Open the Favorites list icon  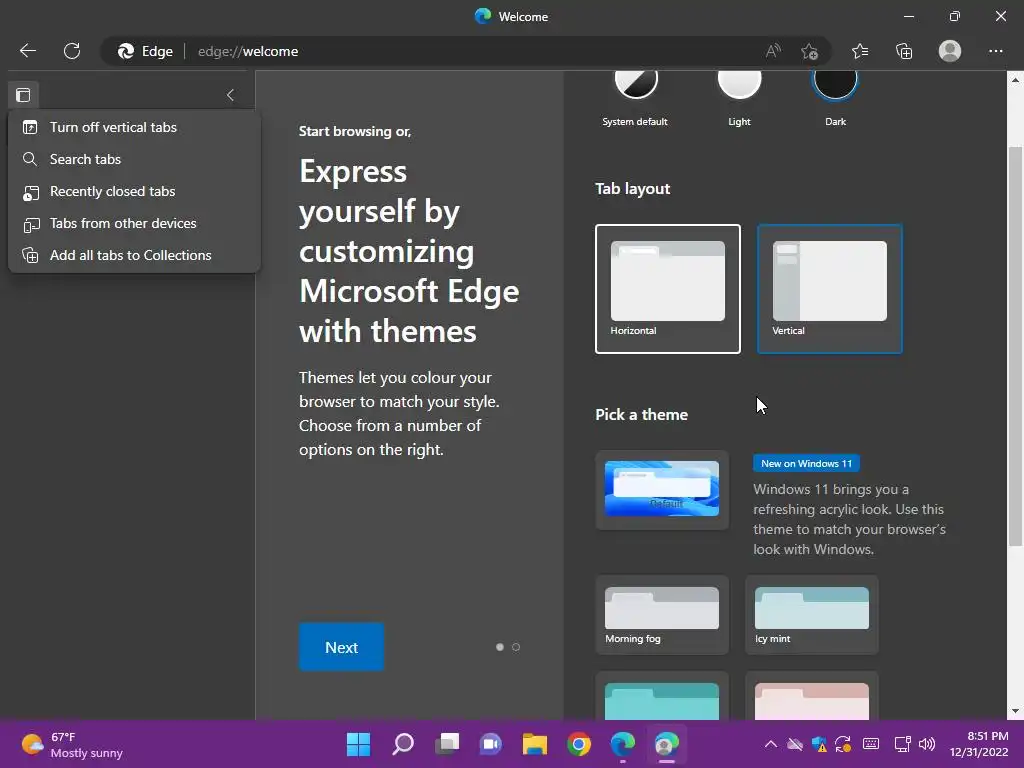click(x=860, y=51)
